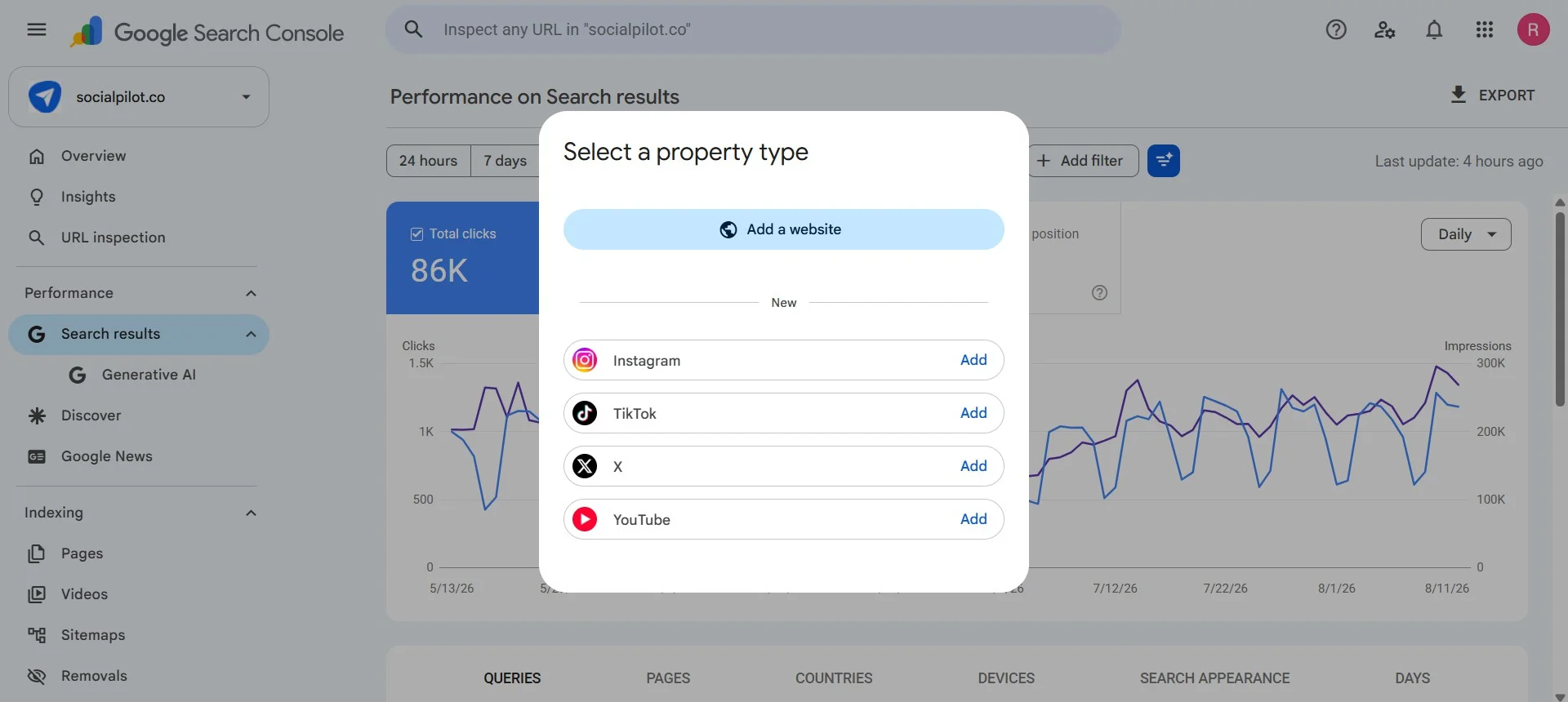Open the help question mark icon
The image size is (1568, 702).
(x=1336, y=30)
